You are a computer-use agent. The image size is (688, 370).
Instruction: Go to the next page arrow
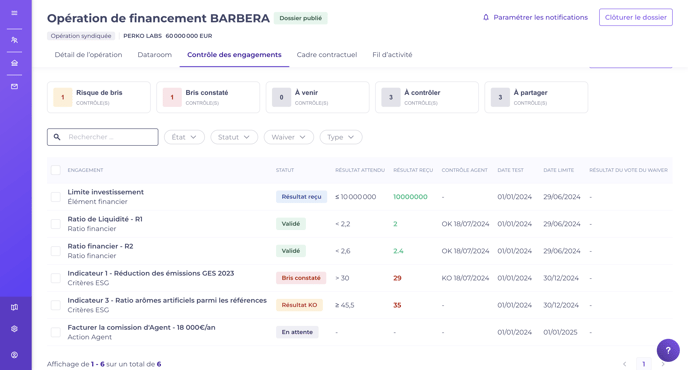(663, 364)
